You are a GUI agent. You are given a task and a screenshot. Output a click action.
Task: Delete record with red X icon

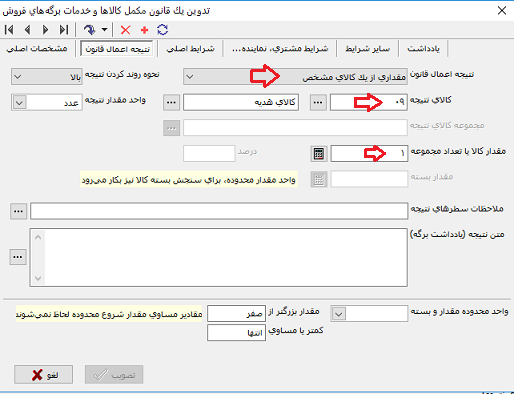125,30
